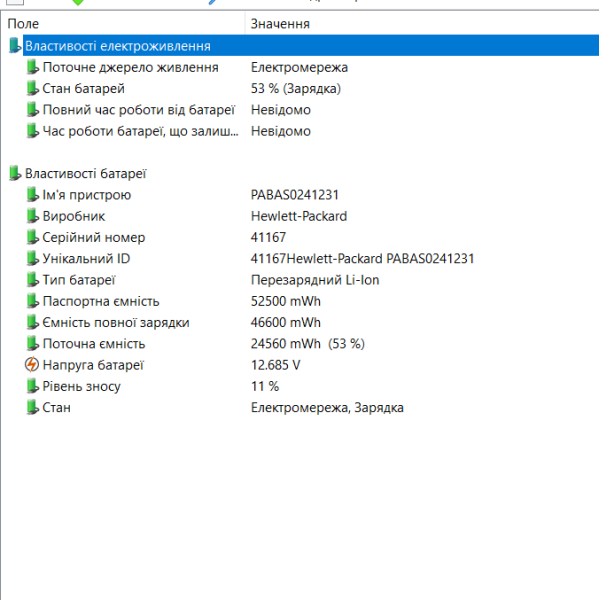The height and width of the screenshot is (600, 600).
Task: Select the Серійний номер field
Action: (300, 237)
